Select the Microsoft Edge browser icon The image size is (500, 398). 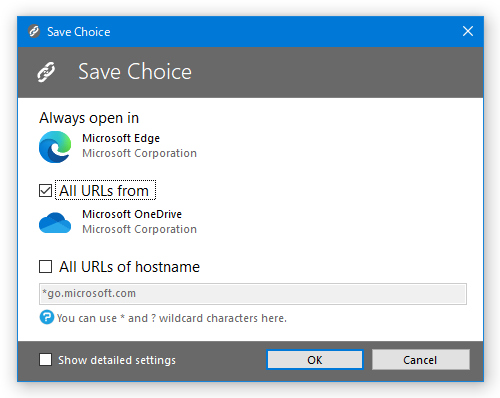coord(55,147)
